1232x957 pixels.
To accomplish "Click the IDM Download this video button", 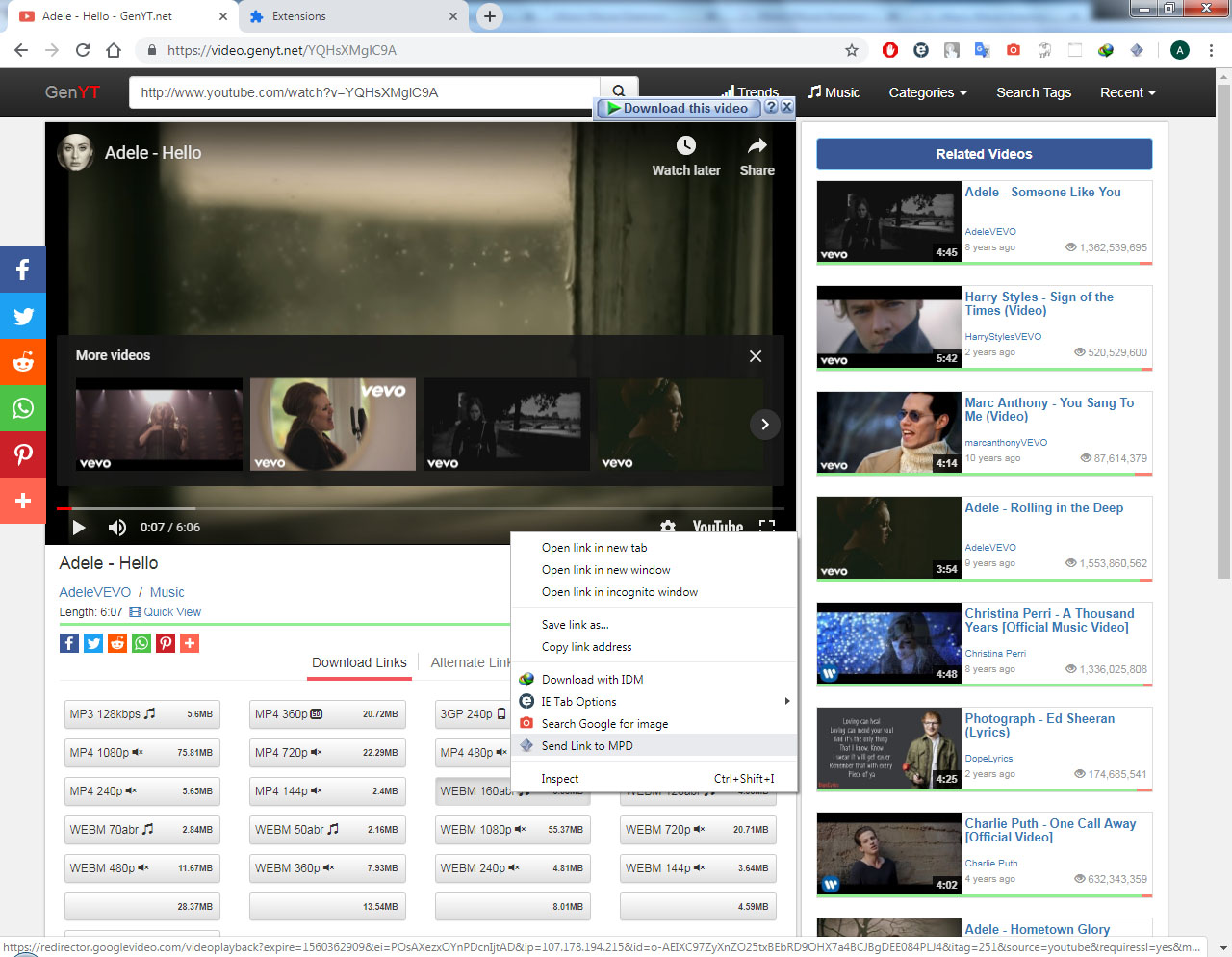I will (679, 108).
